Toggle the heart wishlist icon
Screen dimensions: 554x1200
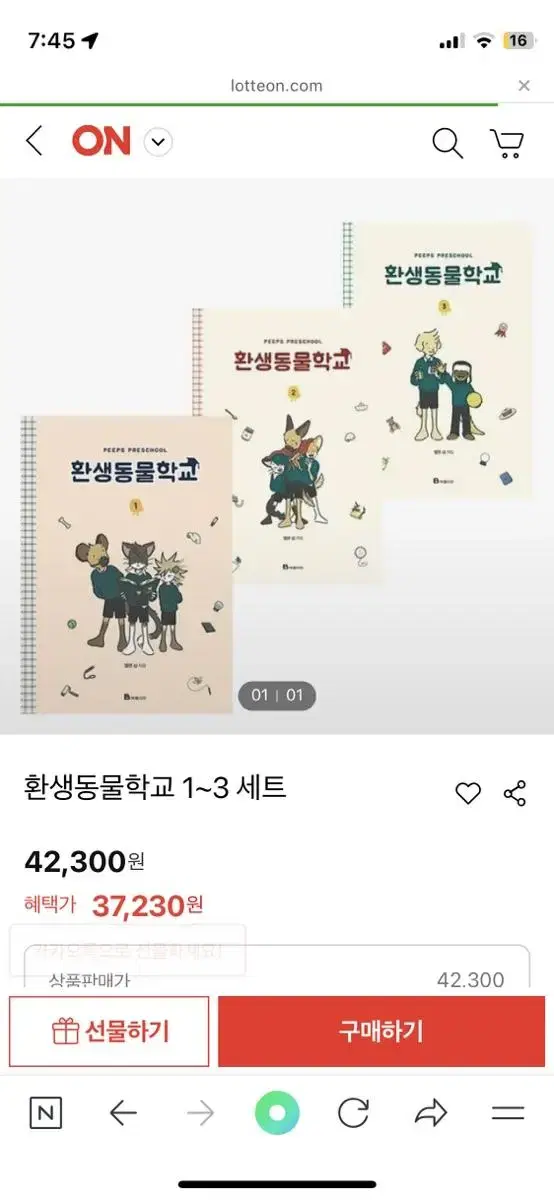click(468, 794)
